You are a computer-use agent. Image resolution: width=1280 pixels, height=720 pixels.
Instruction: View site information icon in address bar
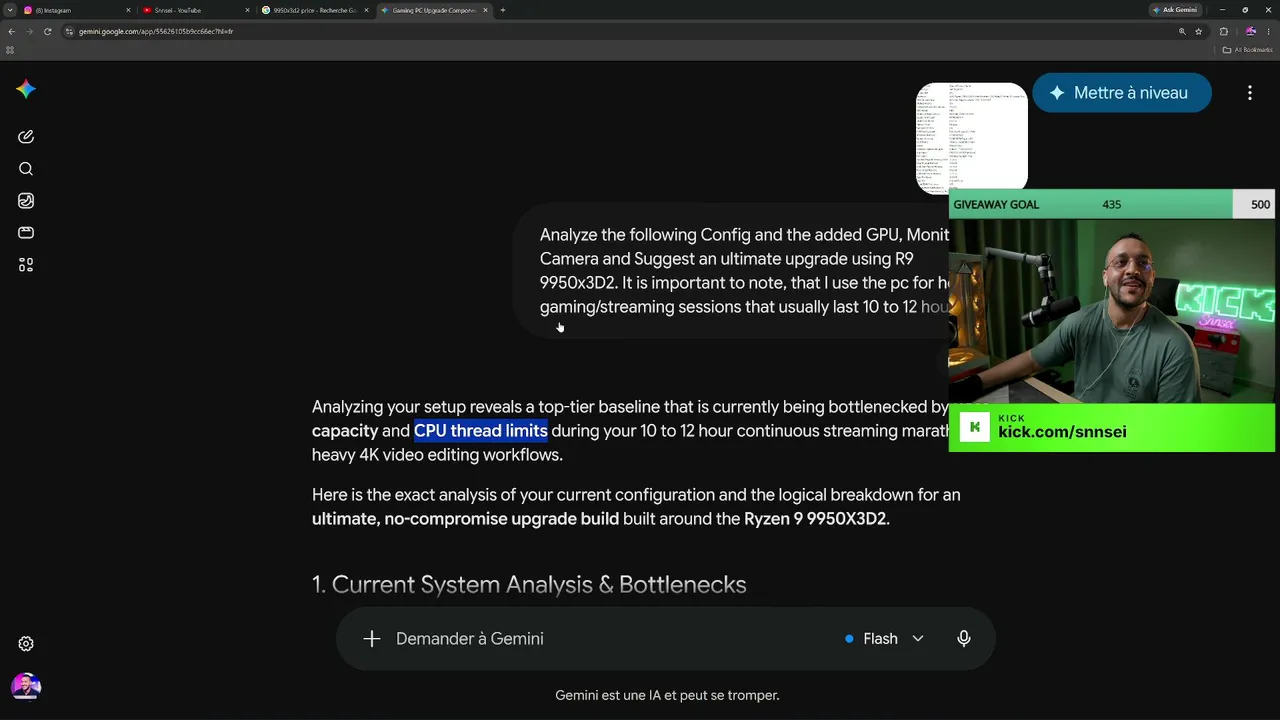pyautogui.click(x=69, y=31)
